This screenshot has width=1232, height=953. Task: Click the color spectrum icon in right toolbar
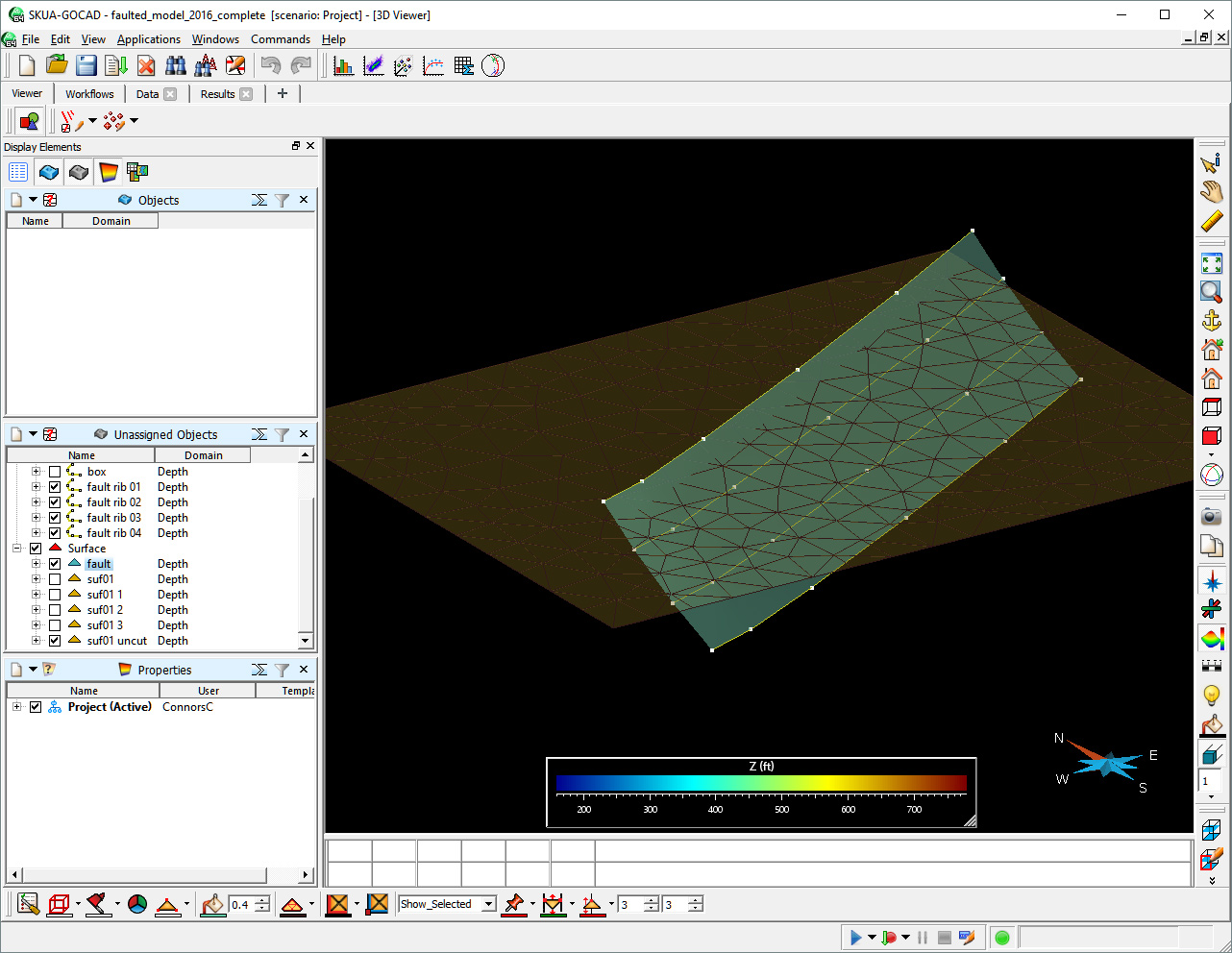(x=1212, y=638)
